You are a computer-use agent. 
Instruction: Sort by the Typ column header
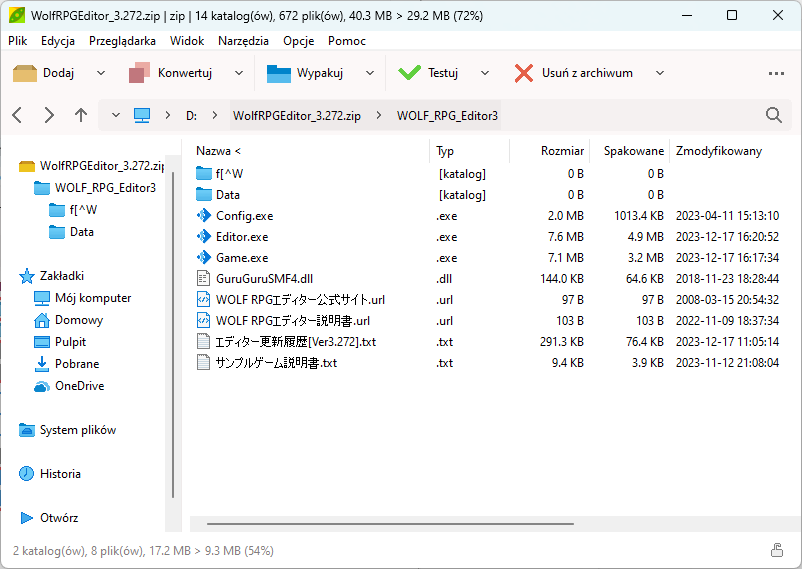[x=470, y=151]
